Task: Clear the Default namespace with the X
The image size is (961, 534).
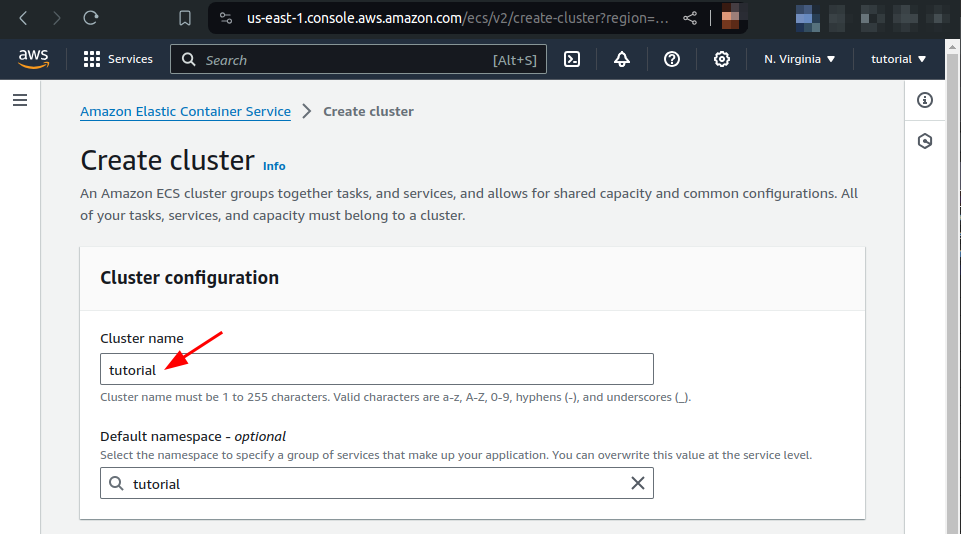Action: coord(638,483)
